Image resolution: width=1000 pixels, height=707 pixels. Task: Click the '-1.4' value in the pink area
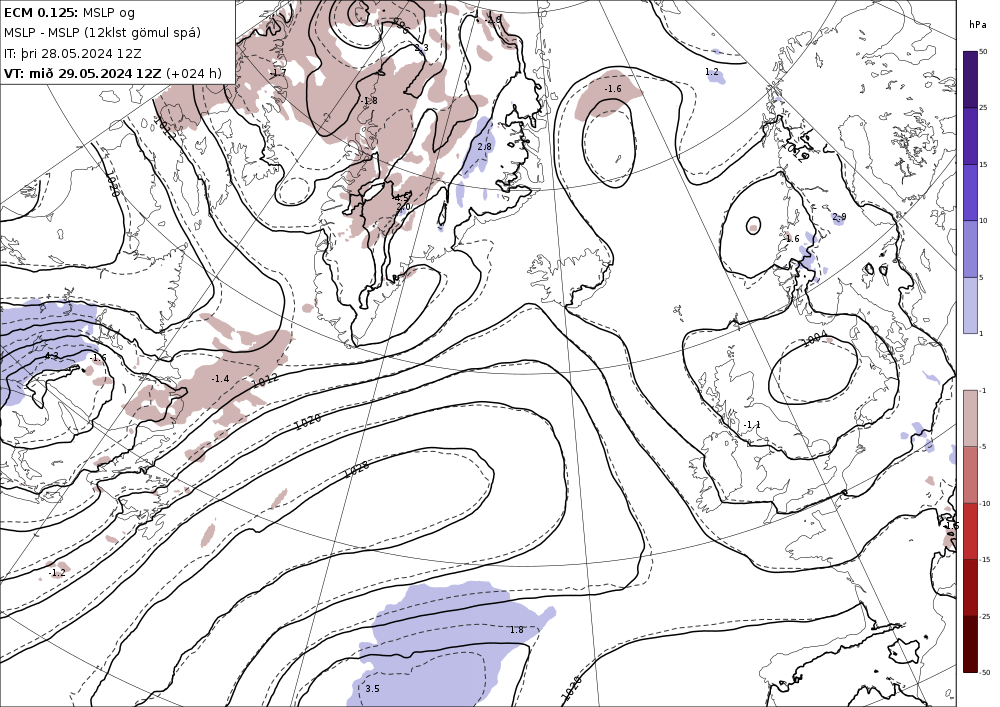[x=220, y=379]
